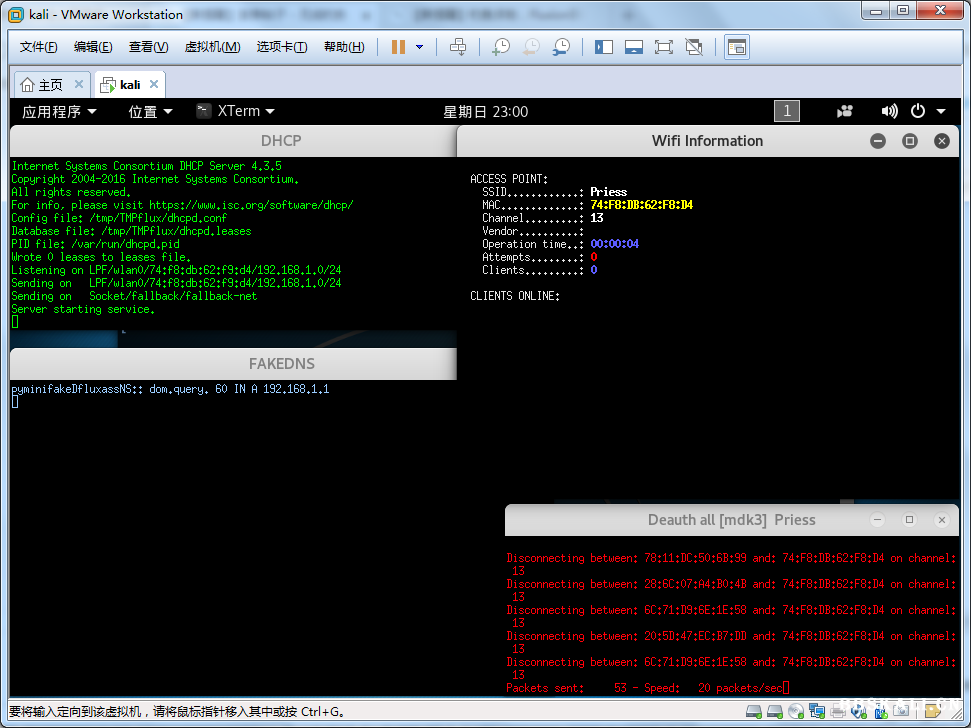This screenshot has width=971, height=728.
Task: Expand the 应用程序 applications menu
Action: [59, 112]
